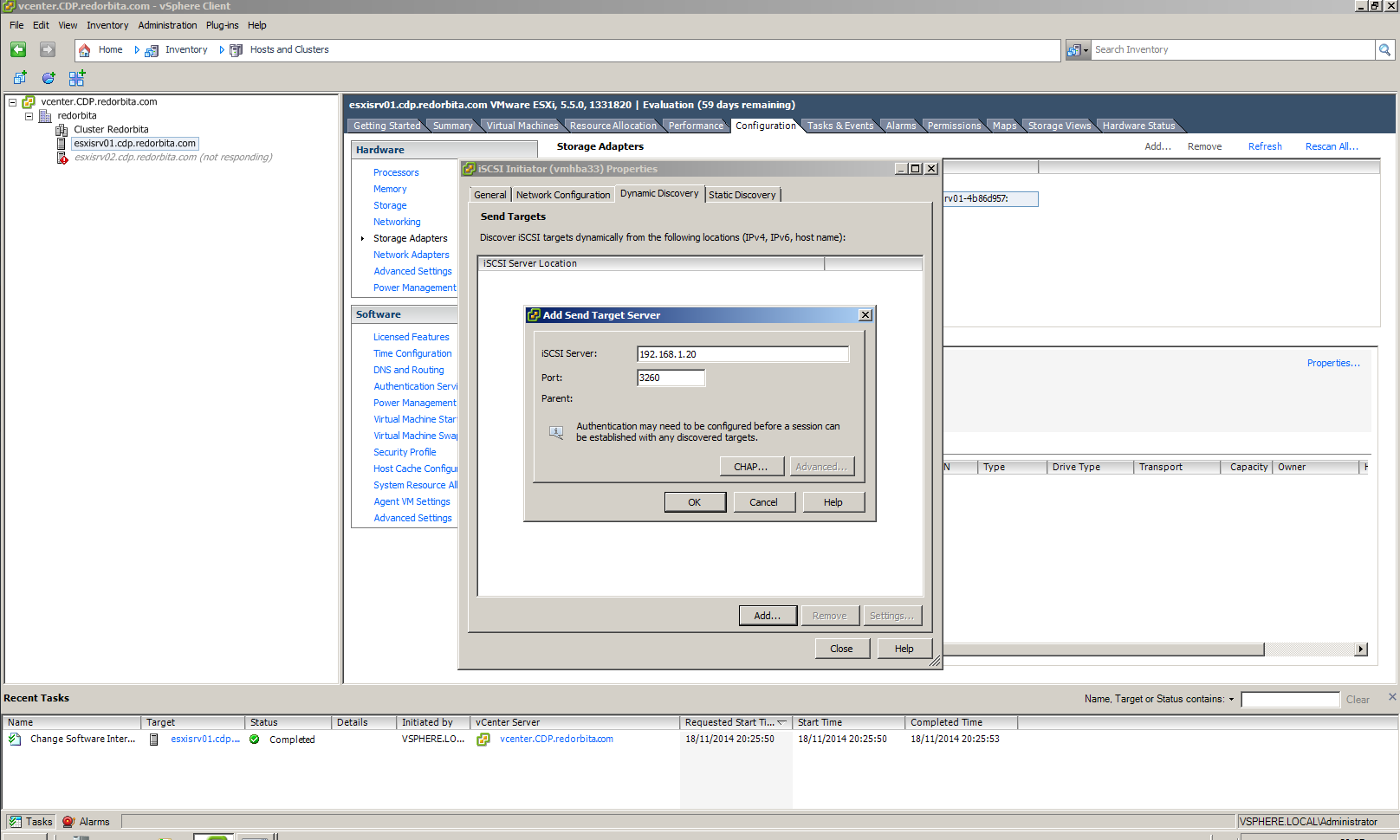The width and height of the screenshot is (1400, 840).
Task: Open the search type dropdown beside Search Inventory
Action: (1077, 50)
